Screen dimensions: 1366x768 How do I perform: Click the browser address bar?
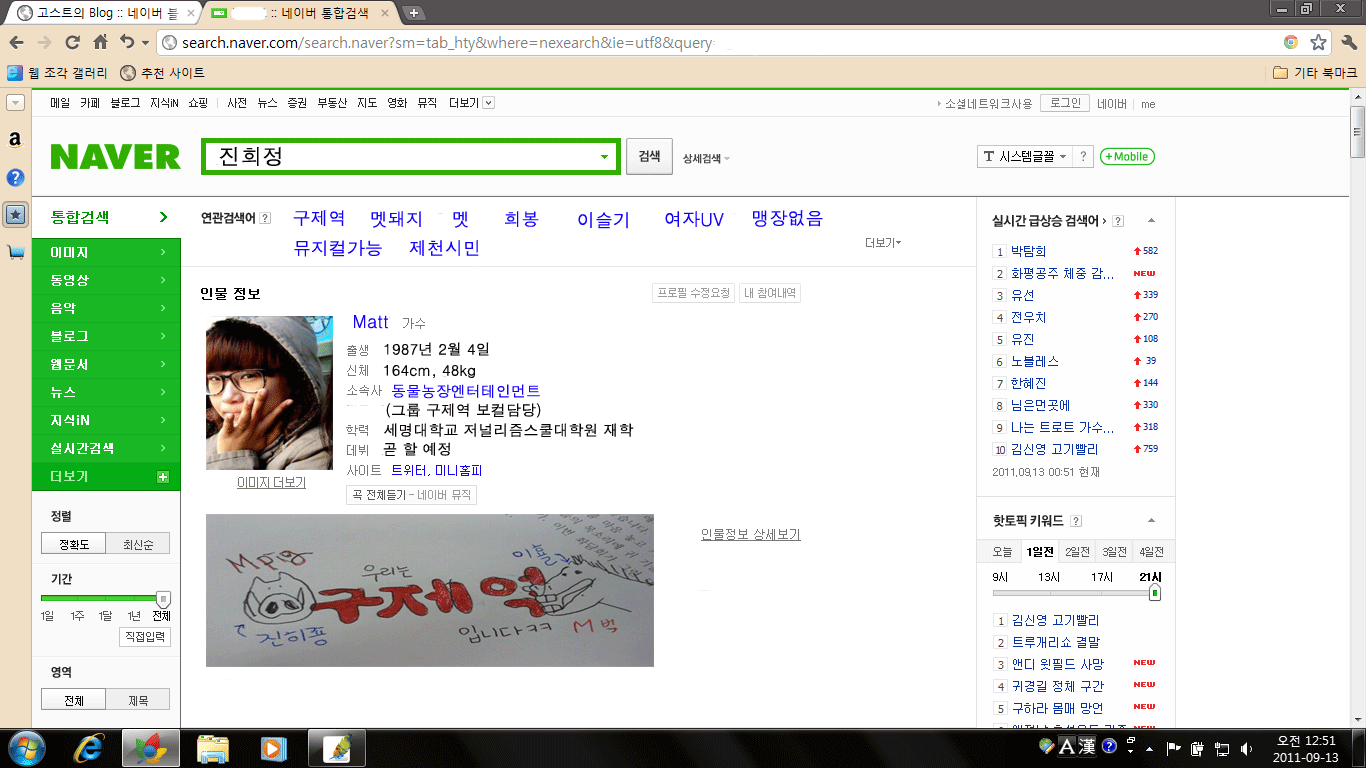click(720, 42)
